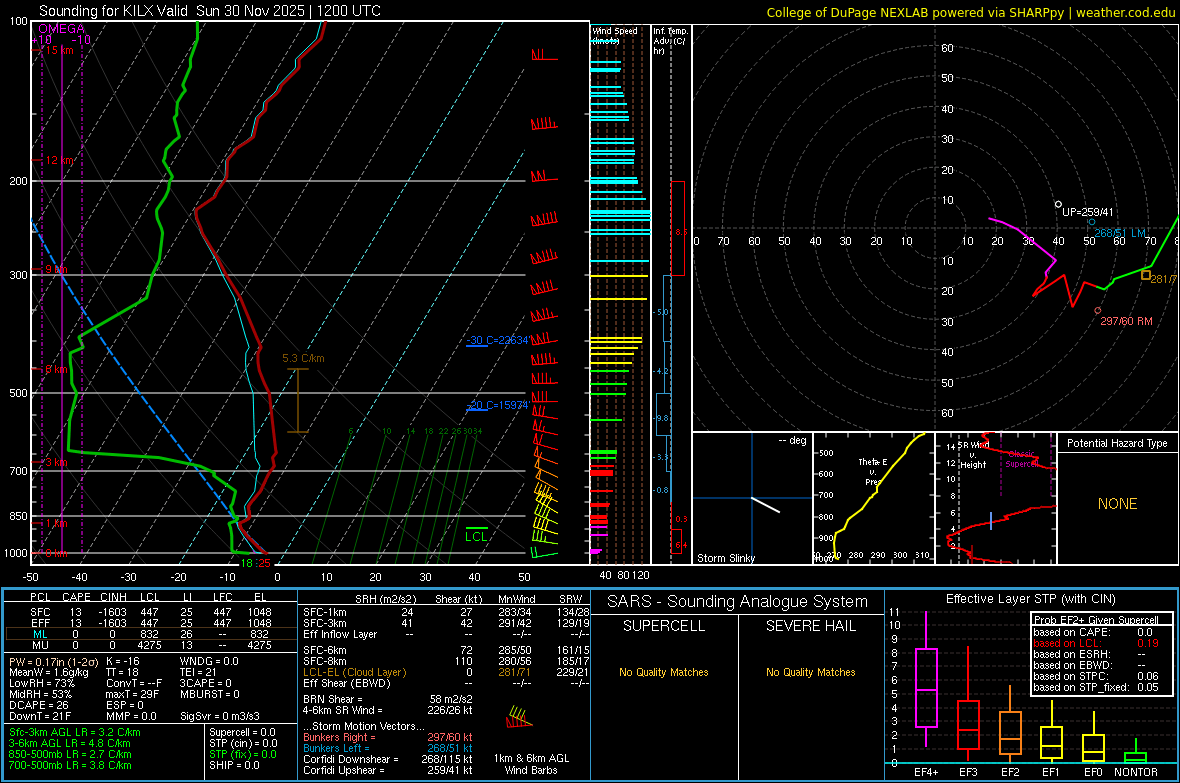
Task: Select the 6 km height marker
Action: coord(56,370)
